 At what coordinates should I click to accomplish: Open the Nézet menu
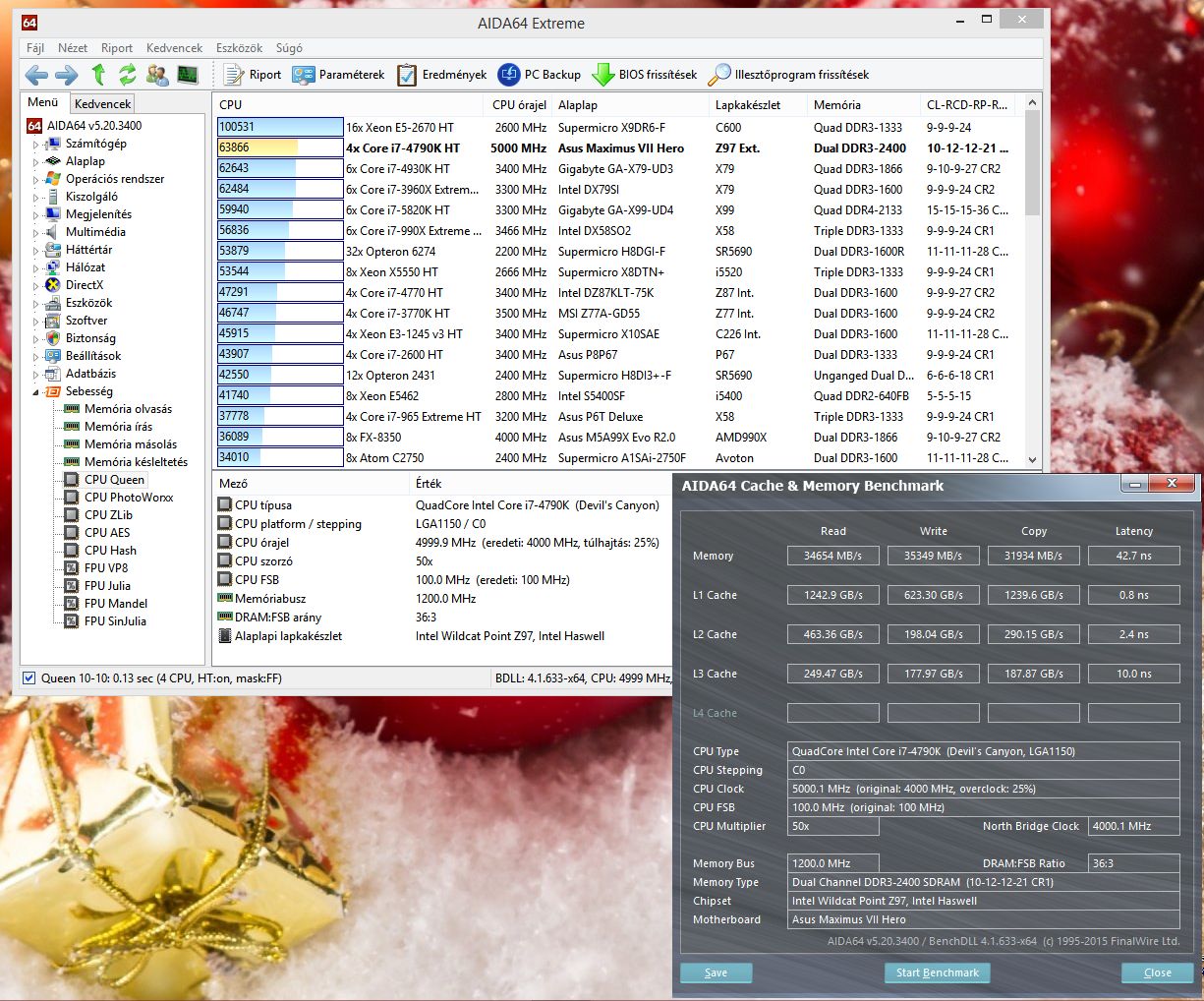[x=73, y=48]
